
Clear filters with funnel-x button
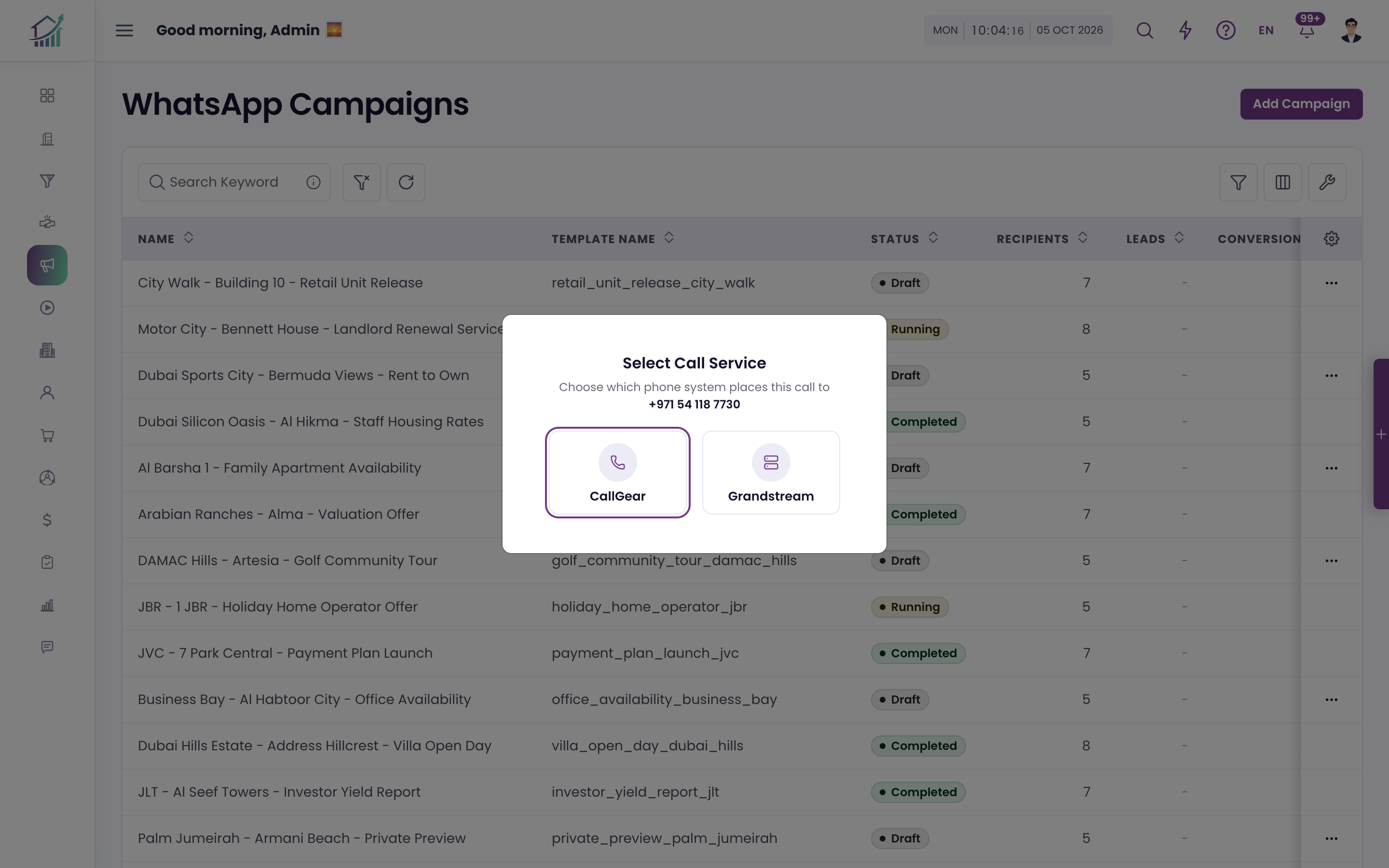(x=362, y=182)
